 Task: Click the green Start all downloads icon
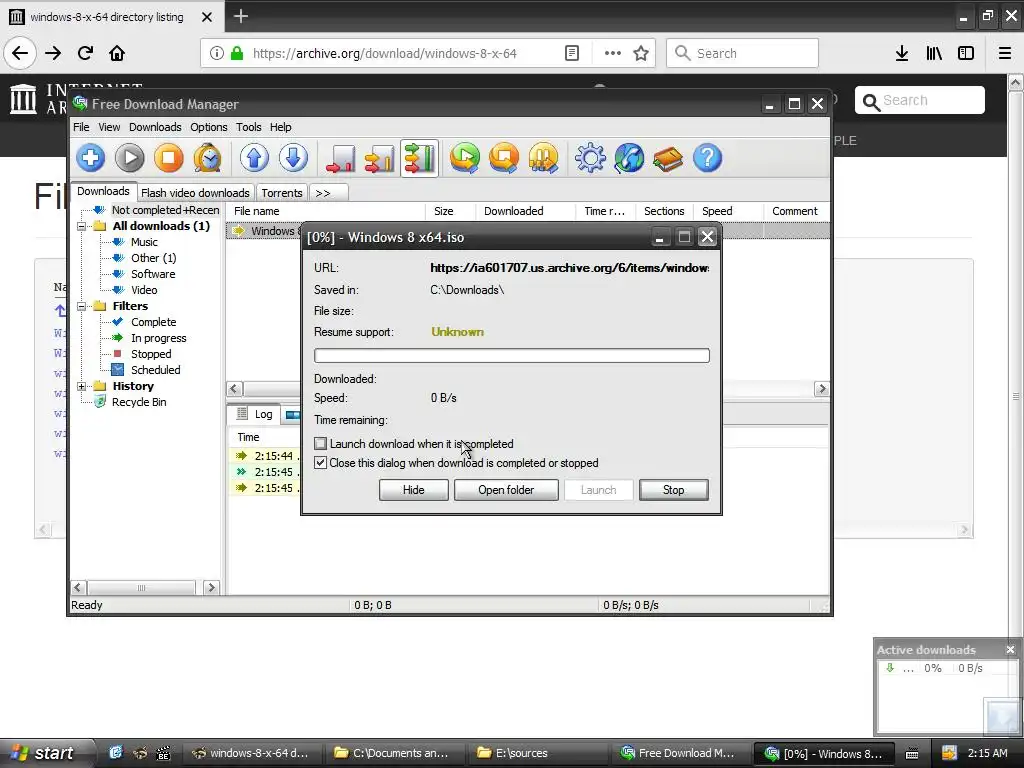click(x=465, y=158)
